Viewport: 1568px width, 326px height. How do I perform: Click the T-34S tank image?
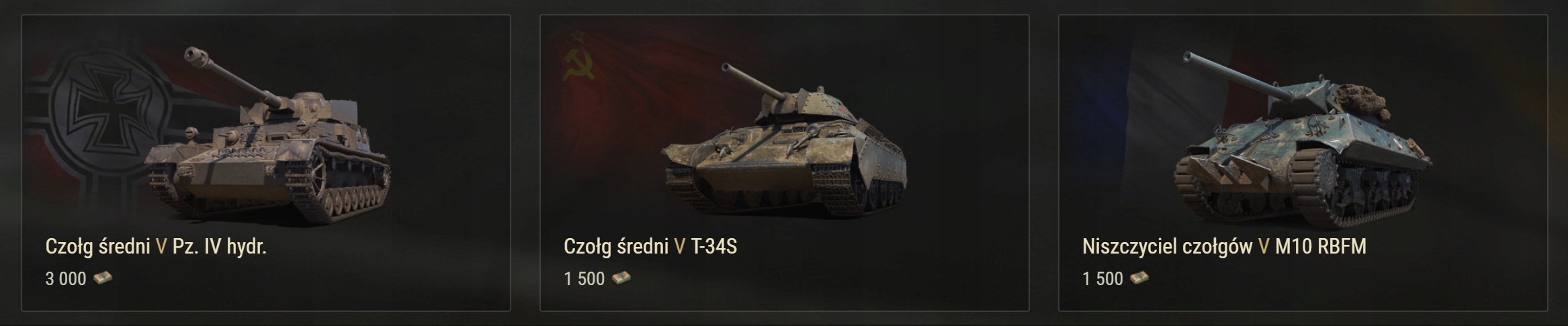785,140
